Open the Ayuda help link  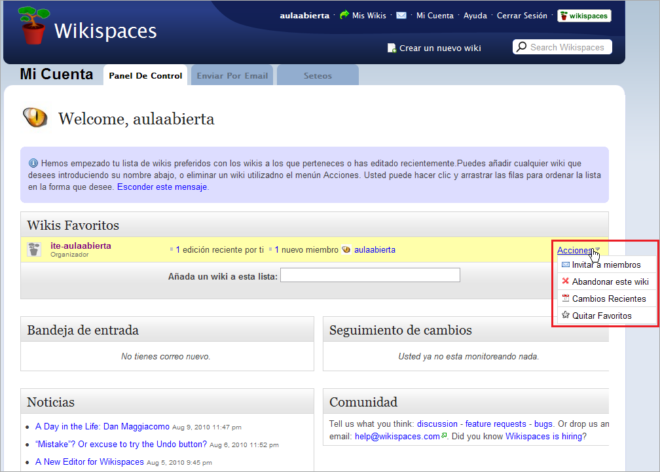click(475, 16)
